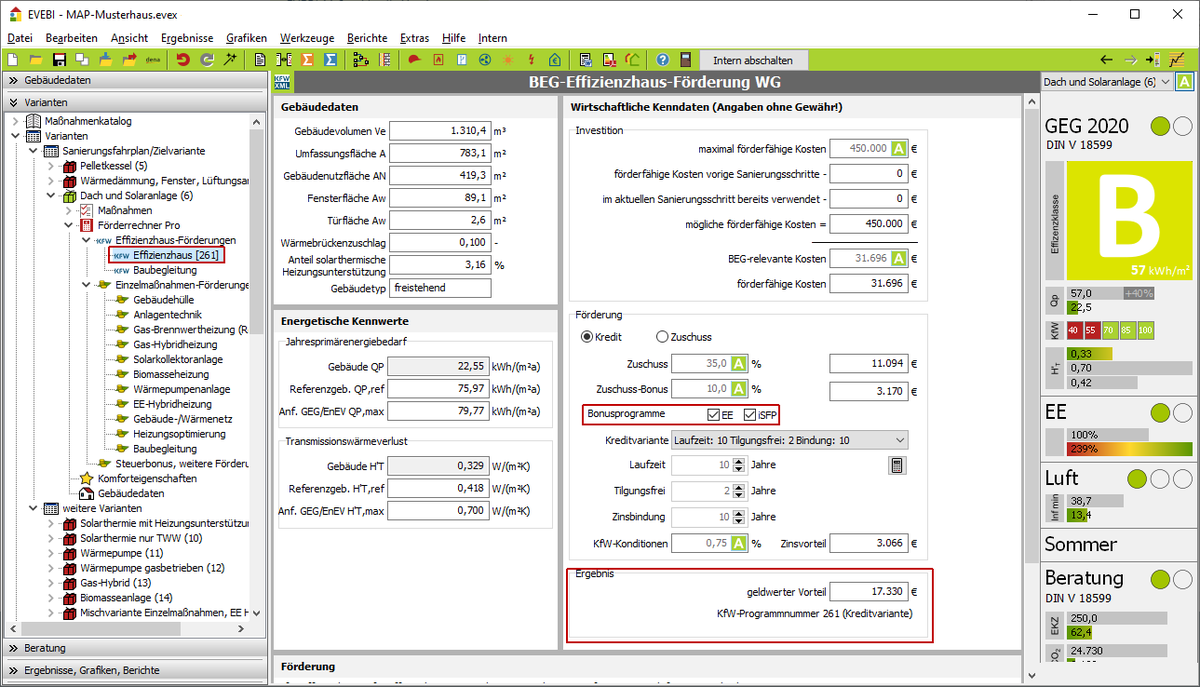Click the calculator icon in the toolbar
This screenshot has height=687, width=1200.
(685, 60)
